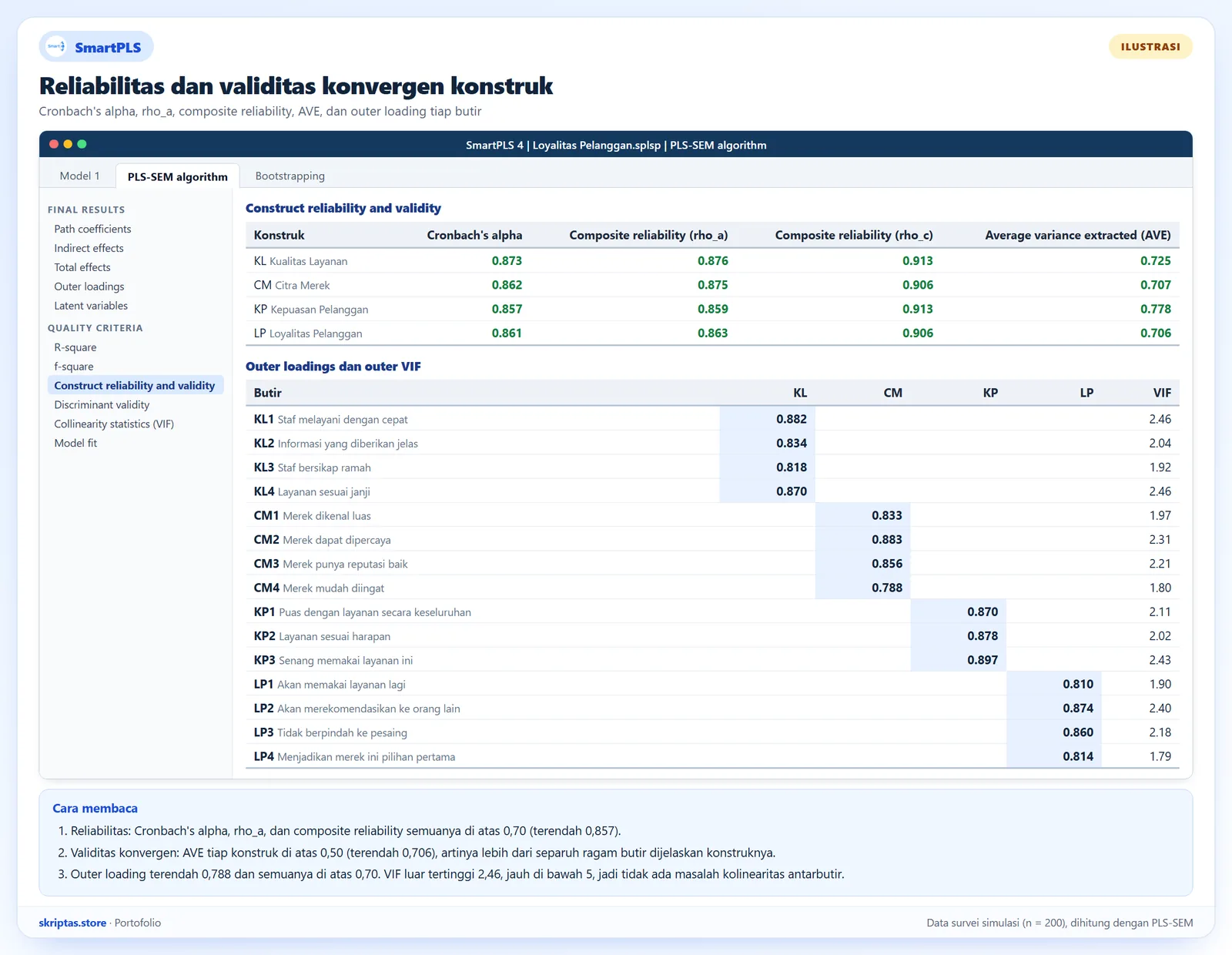Click the VIF column header
1232x955 pixels.
pyautogui.click(x=1162, y=393)
